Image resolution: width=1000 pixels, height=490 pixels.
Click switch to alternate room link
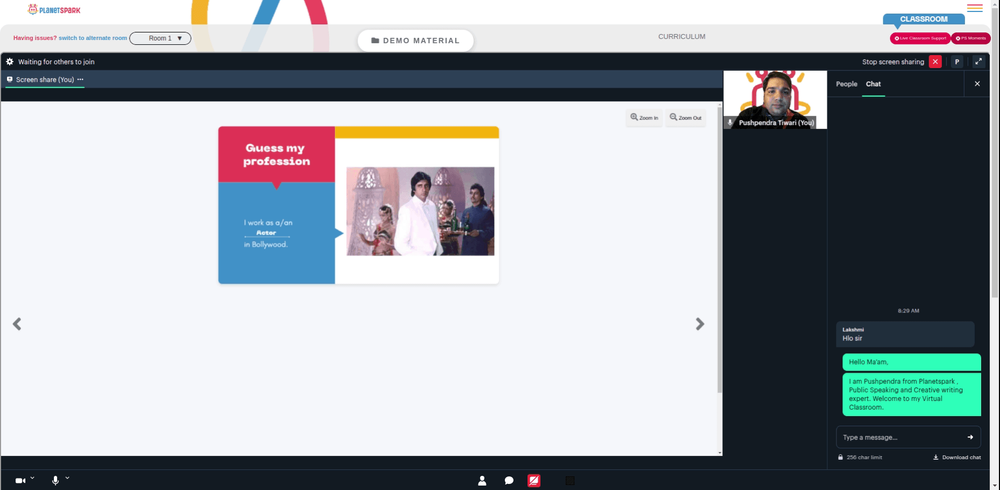(93, 38)
